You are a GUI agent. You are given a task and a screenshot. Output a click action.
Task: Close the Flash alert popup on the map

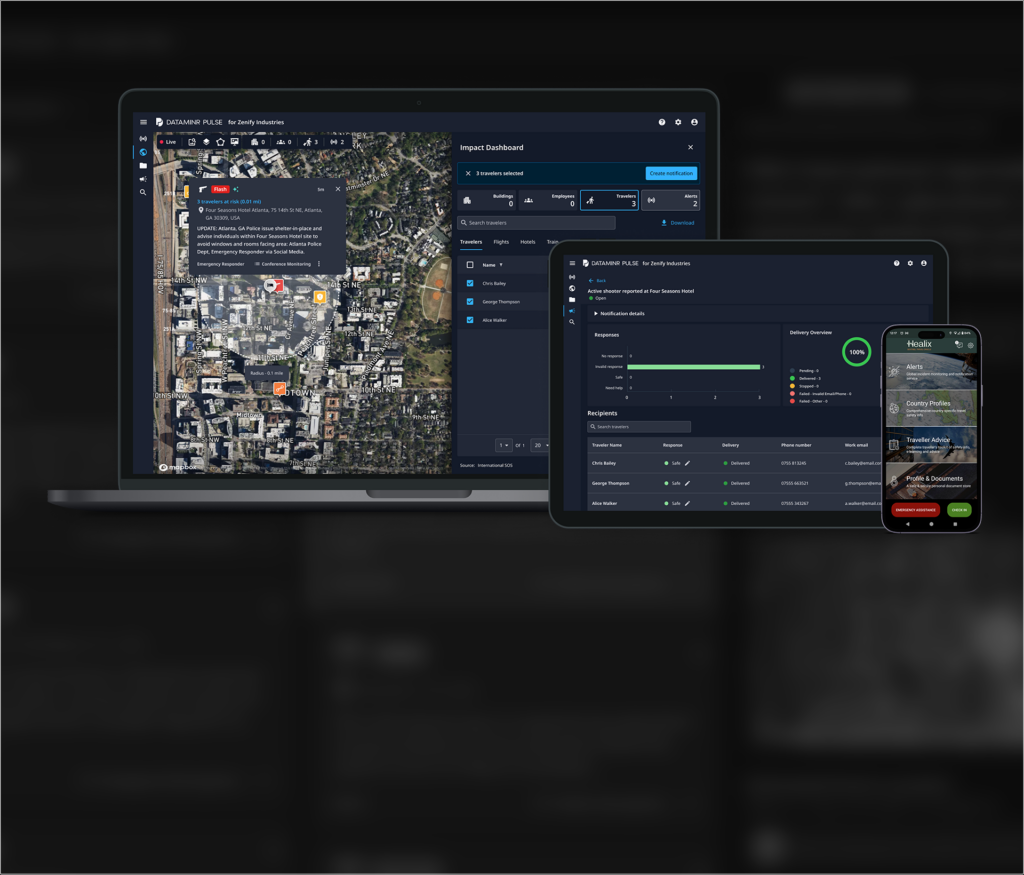(x=338, y=189)
